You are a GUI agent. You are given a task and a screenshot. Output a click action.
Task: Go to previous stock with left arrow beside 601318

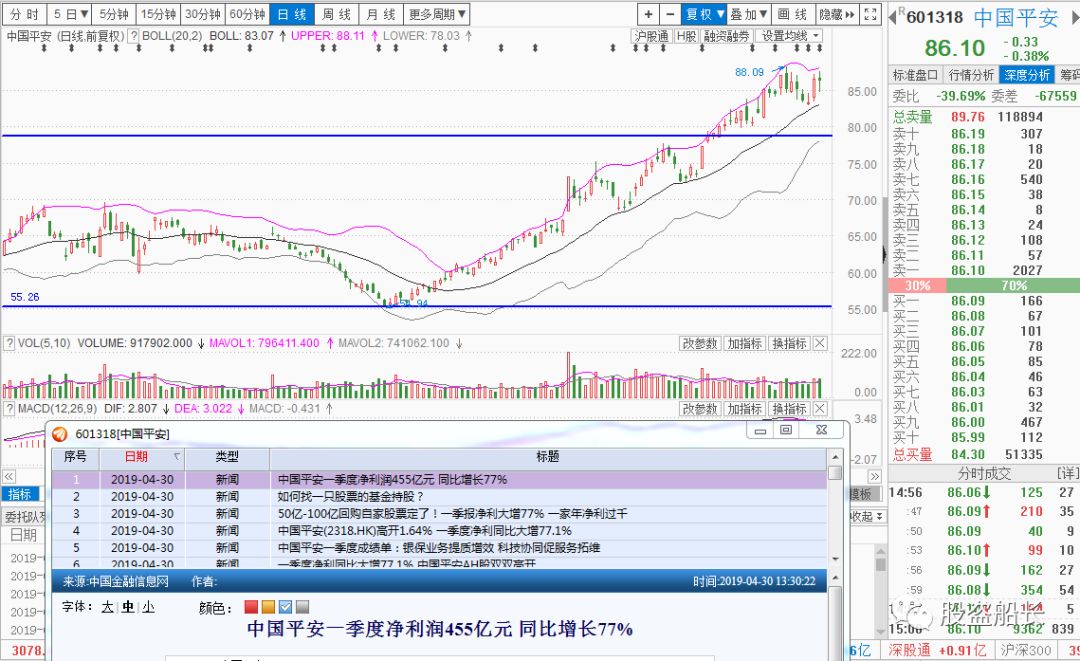(894, 17)
